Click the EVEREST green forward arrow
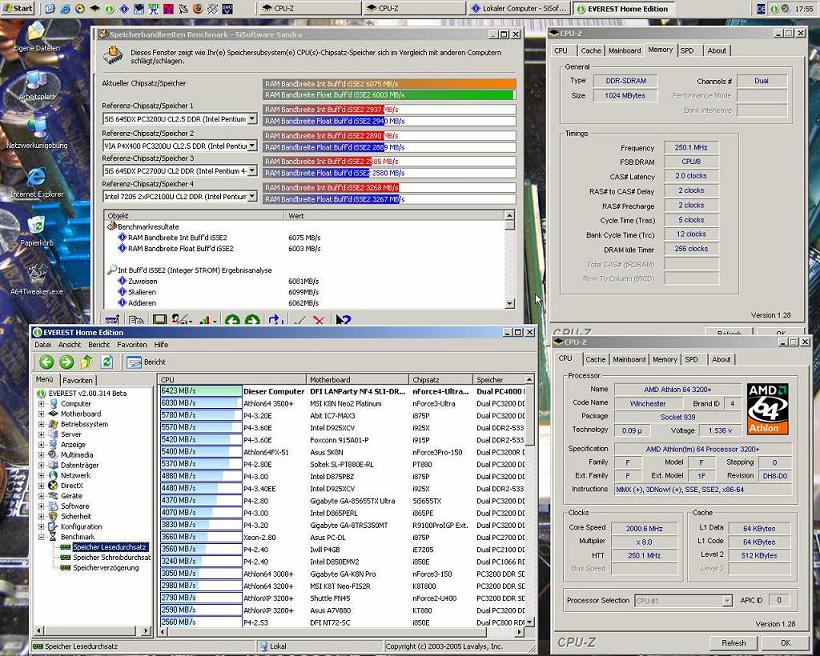Viewport: 820px width, 656px height. [x=66, y=362]
